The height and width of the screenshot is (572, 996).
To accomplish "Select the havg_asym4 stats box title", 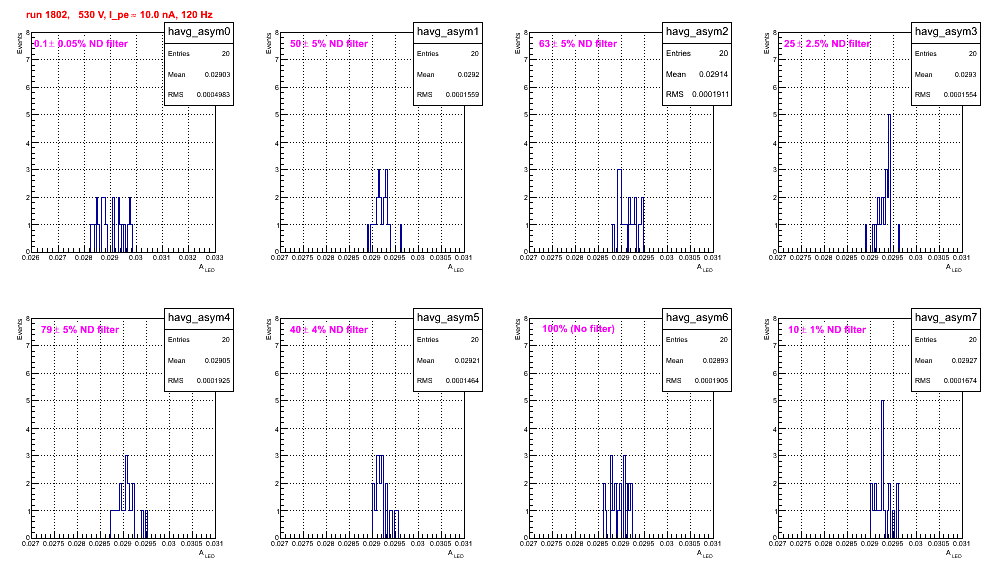I will (x=199, y=318).
